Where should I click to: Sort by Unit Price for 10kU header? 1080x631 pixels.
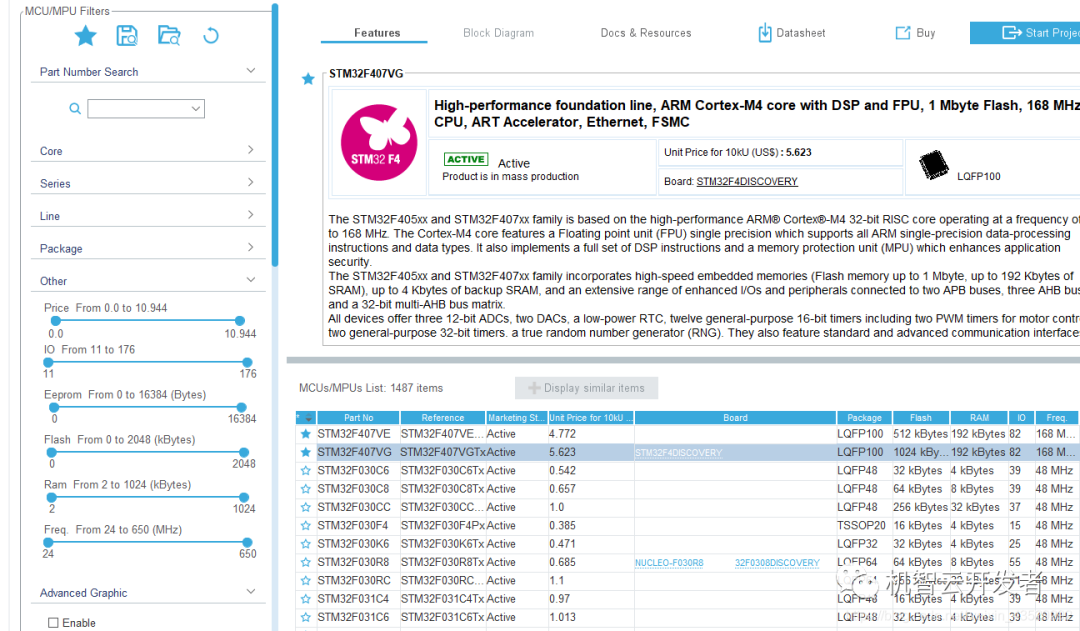tap(591, 417)
